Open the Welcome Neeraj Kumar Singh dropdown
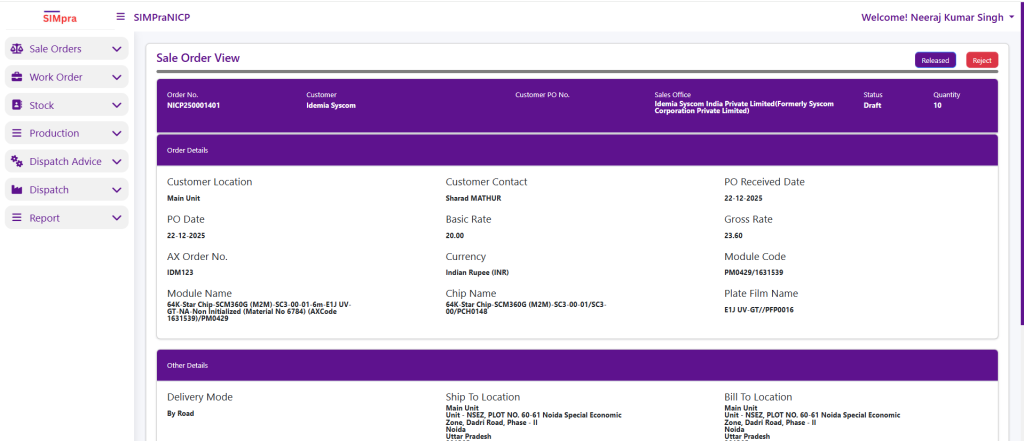 click(x=936, y=17)
